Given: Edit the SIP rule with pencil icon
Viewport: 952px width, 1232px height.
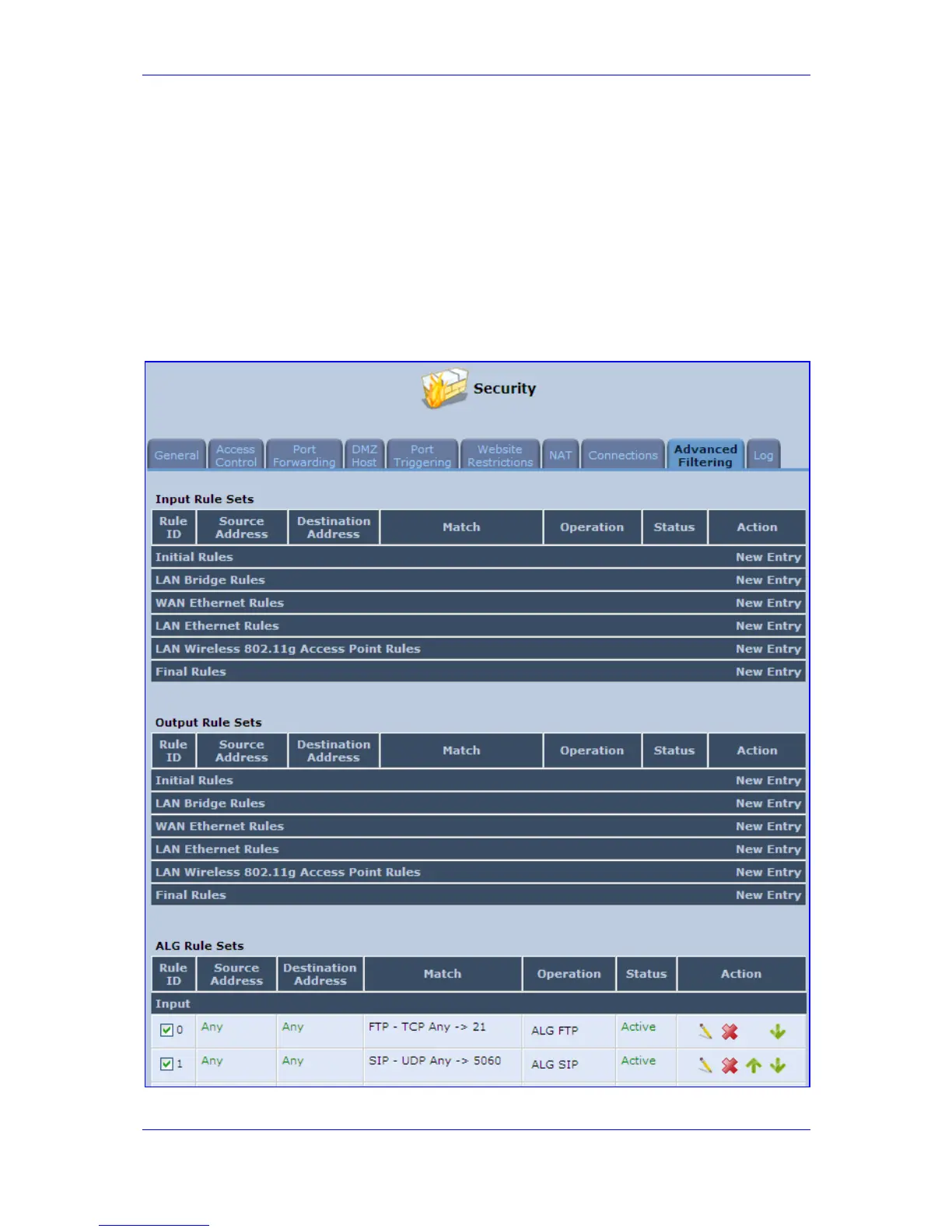Looking at the screenshot, I should (x=705, y=1065).
